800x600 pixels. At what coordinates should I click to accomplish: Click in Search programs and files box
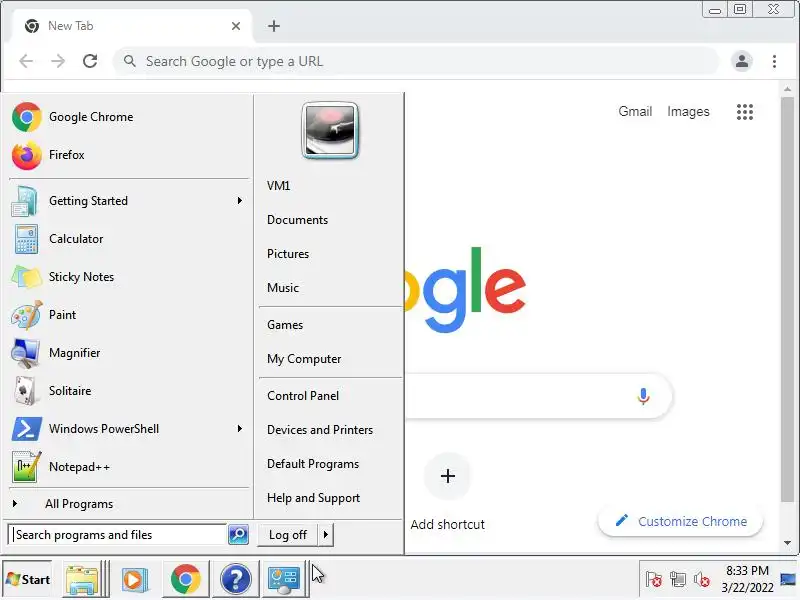point(118,535)
